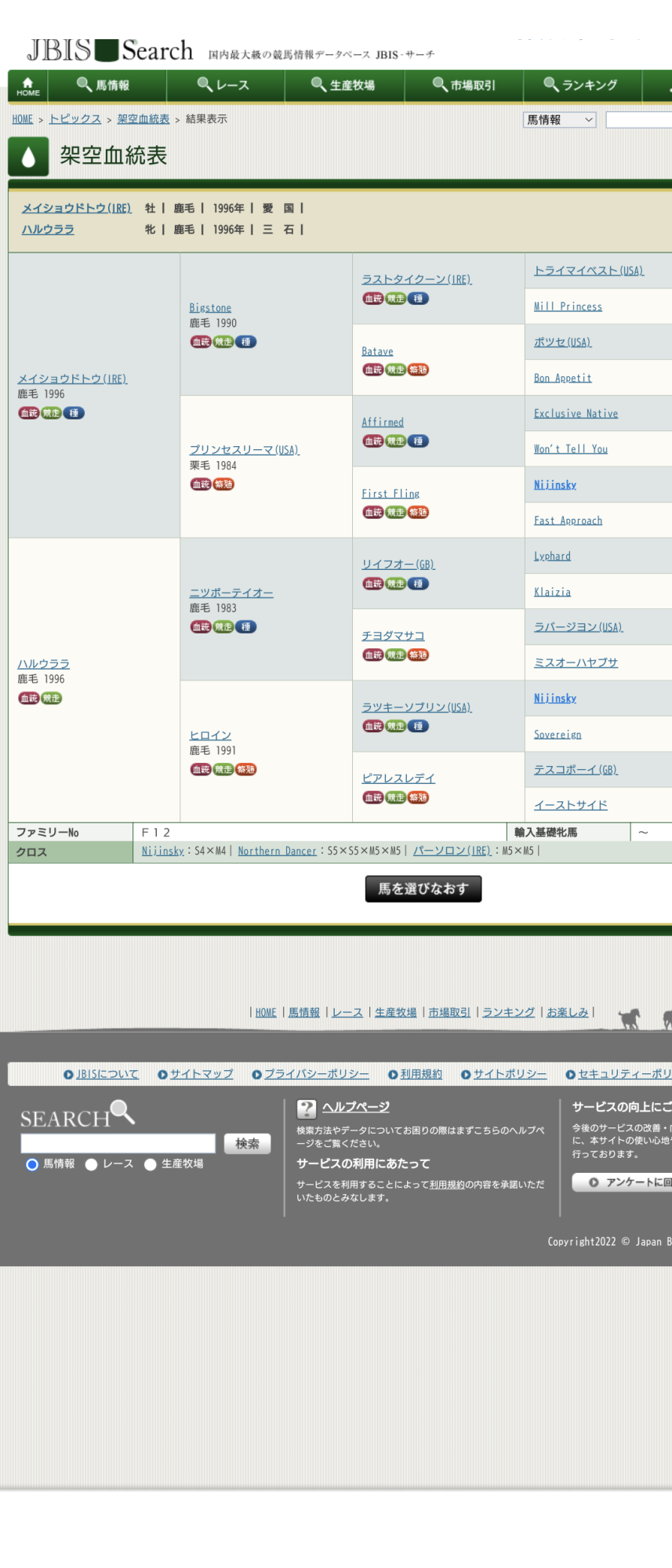Open the レース navigation tab
672x1568 pixels.
pyautogui.click(x=226, y=85)
